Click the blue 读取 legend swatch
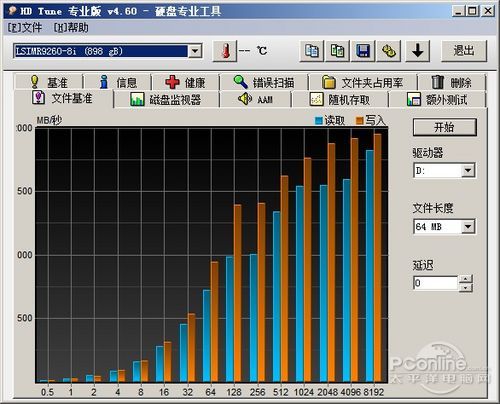This screenshot has width=500, height=404. (x=319, y=120)
